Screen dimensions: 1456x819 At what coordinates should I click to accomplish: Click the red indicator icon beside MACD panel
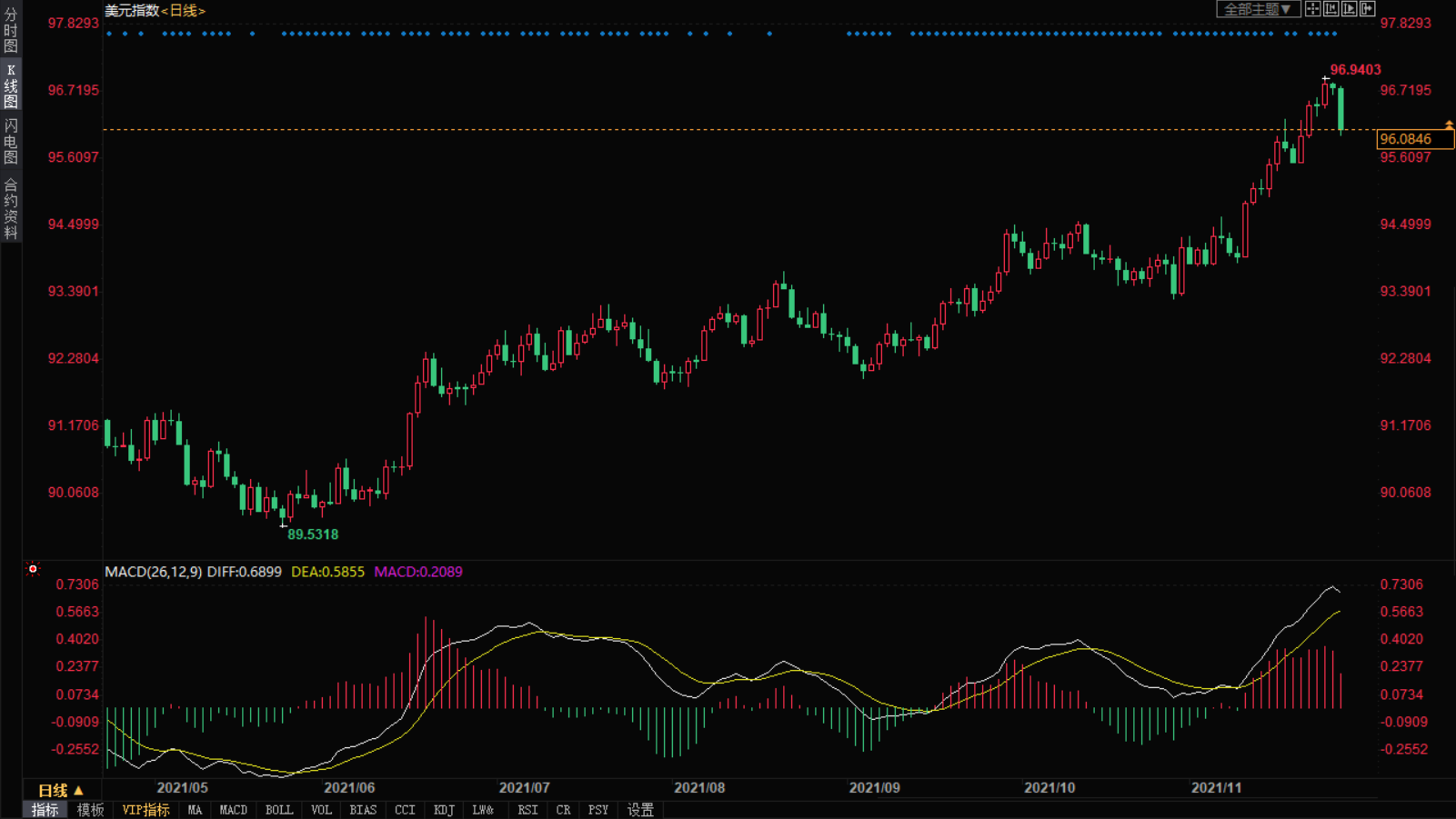pyautogui.click(x=33, y=570)
